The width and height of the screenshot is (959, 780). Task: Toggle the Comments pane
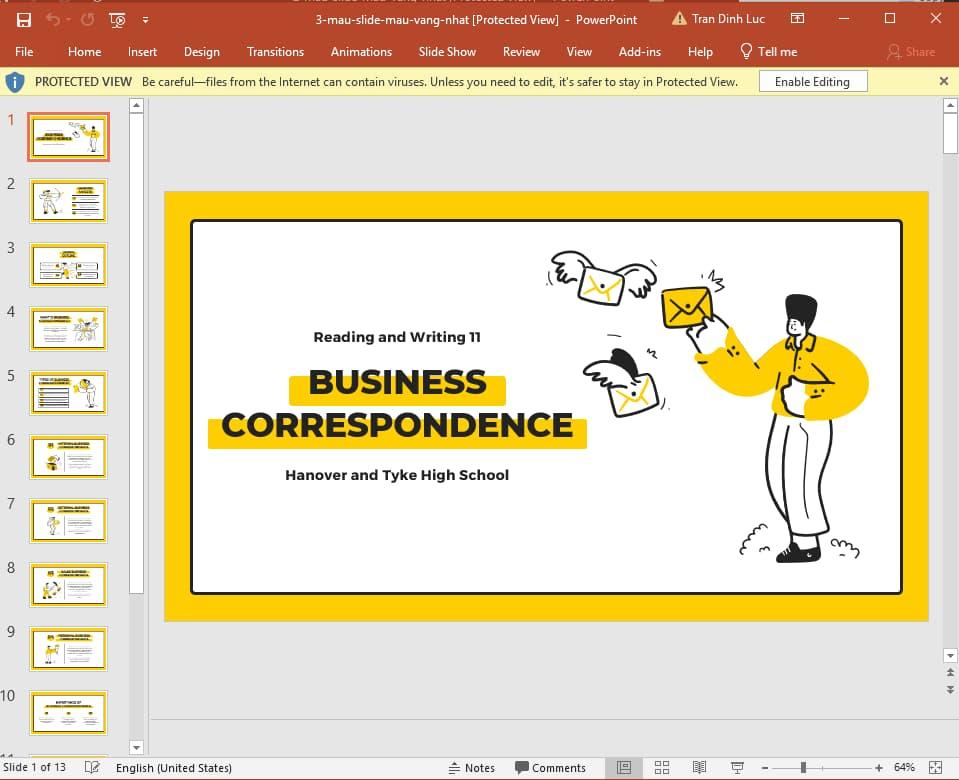(x=550, y=767)
